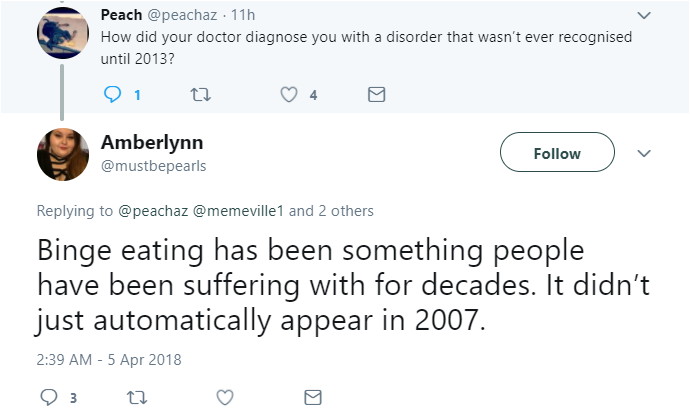Image resolution: width=690 pixels, height=415 pixels.
Task: Open the @mustbepearls handle
Action: click(x=154, y=166)
